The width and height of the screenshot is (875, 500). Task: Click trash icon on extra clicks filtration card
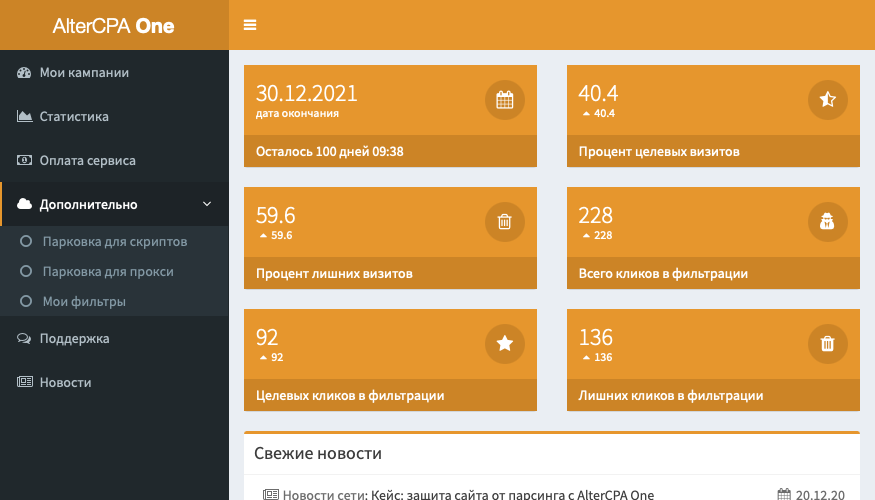click(827, 344)
